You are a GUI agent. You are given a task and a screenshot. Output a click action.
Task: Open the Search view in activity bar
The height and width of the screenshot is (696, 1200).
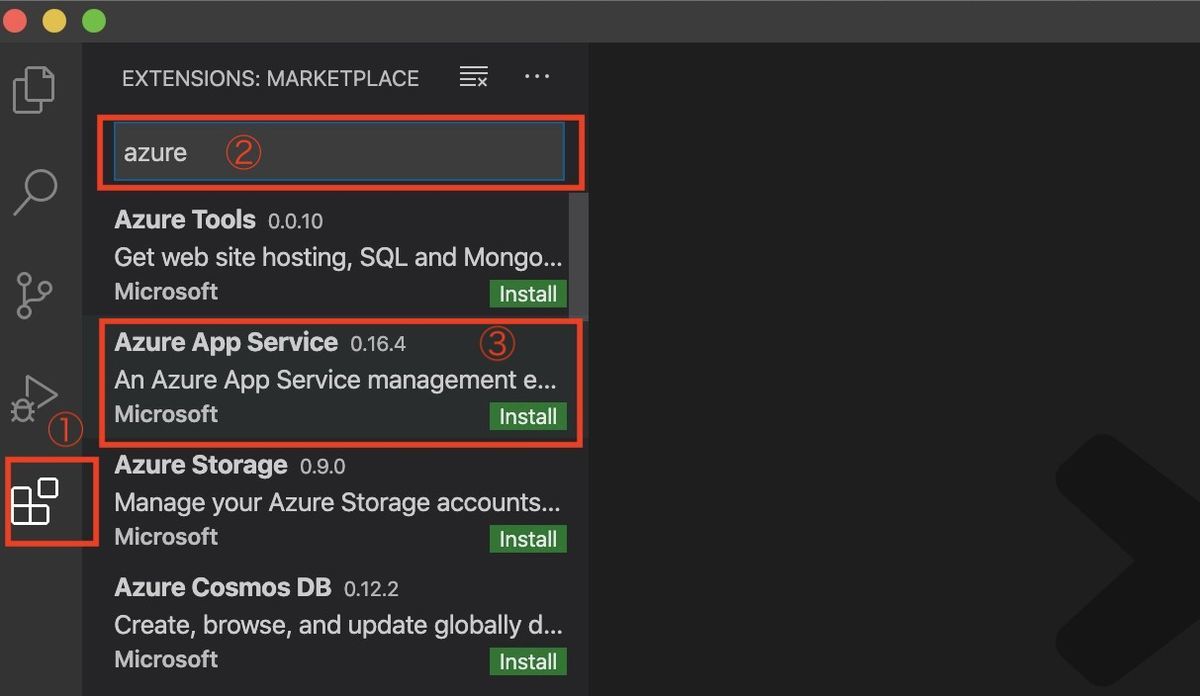click(35, 192)
